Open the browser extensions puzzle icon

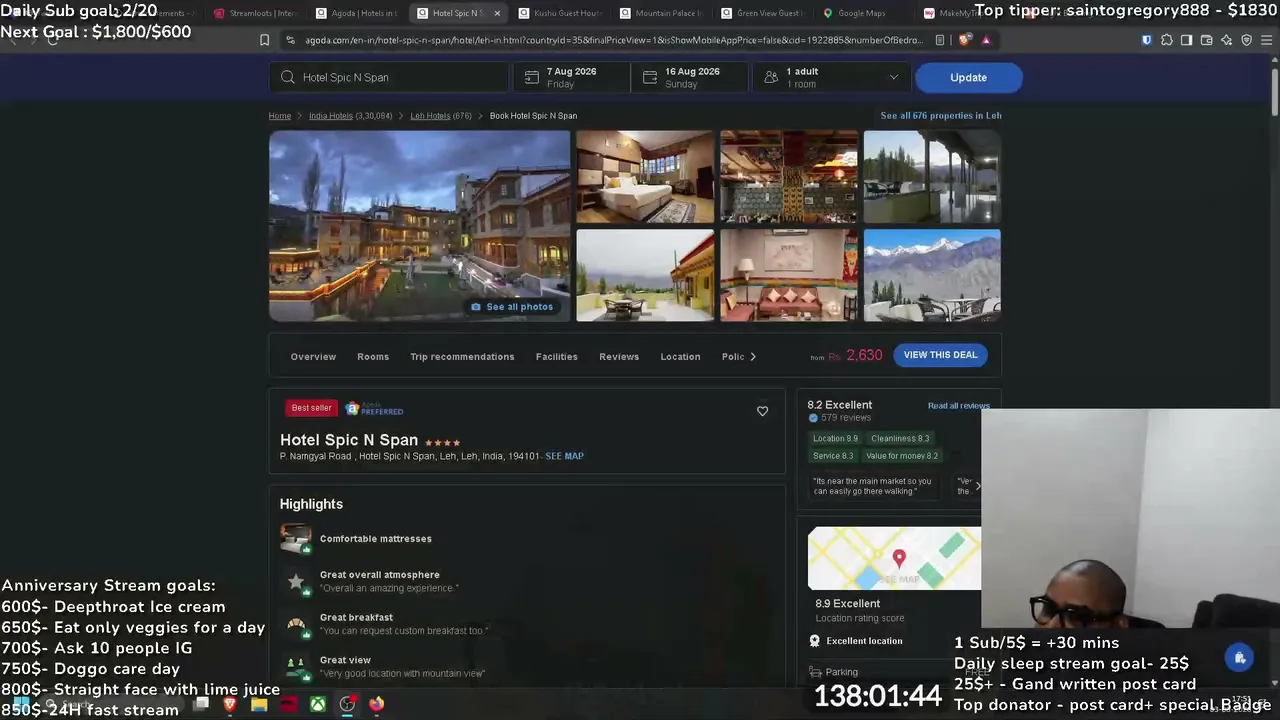point(1166,40)
